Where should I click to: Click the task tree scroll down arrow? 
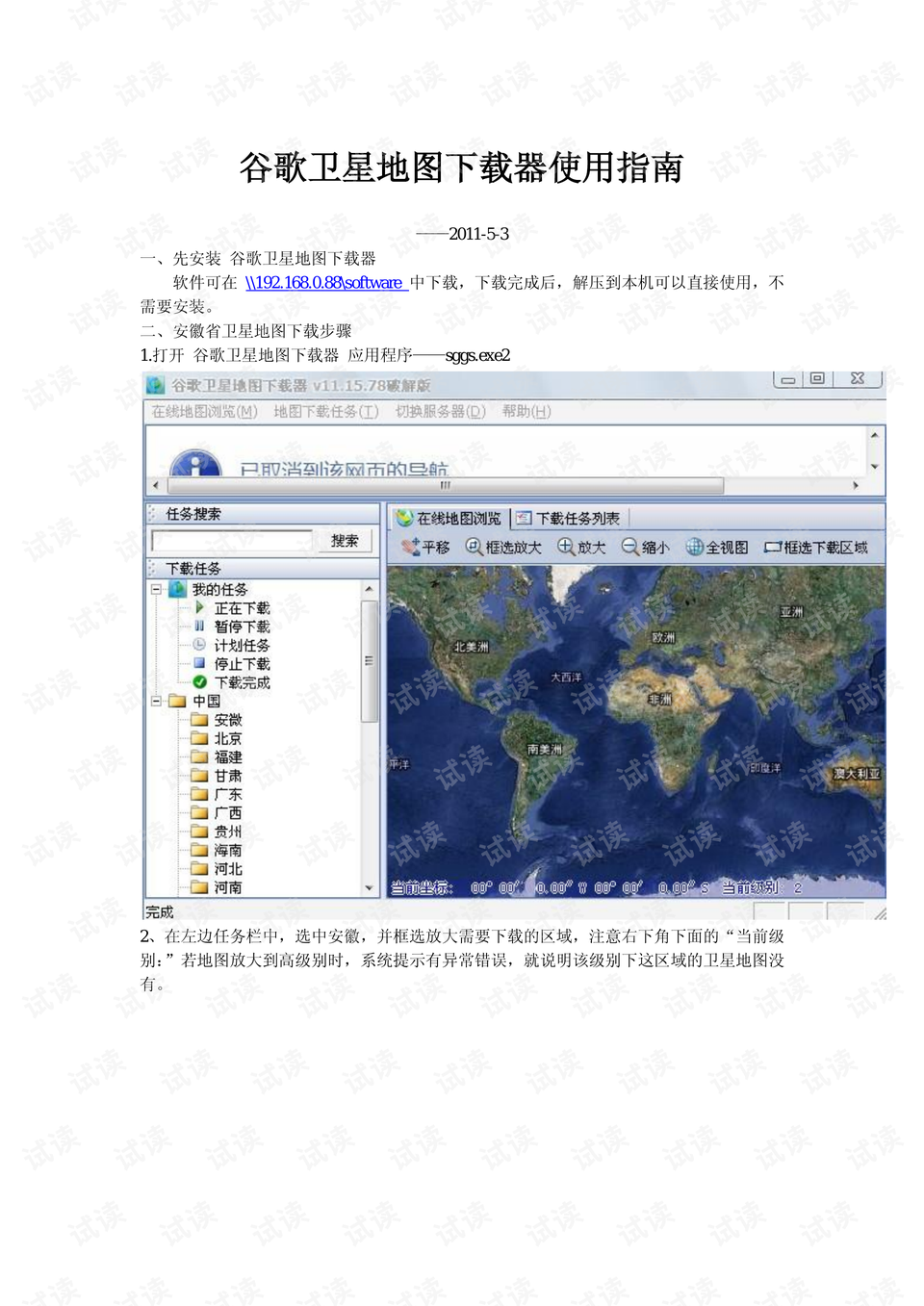pos(369,888)
